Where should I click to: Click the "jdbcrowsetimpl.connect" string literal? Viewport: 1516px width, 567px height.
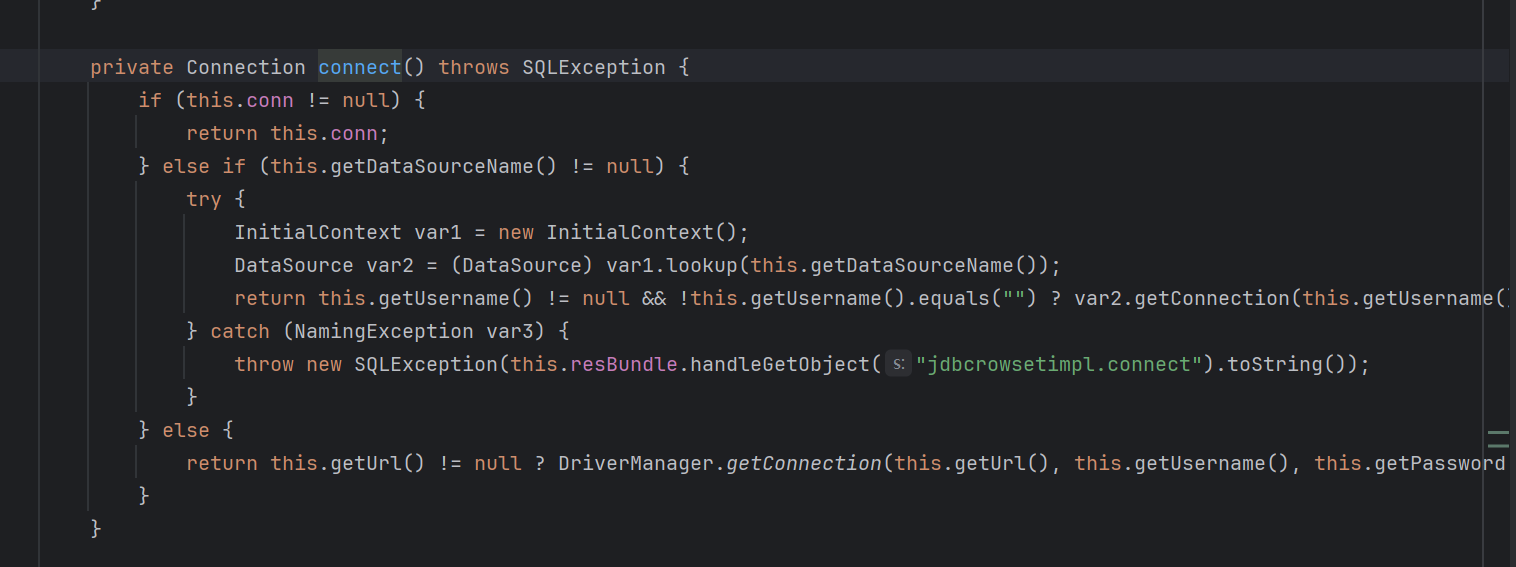coord(1059,364)
